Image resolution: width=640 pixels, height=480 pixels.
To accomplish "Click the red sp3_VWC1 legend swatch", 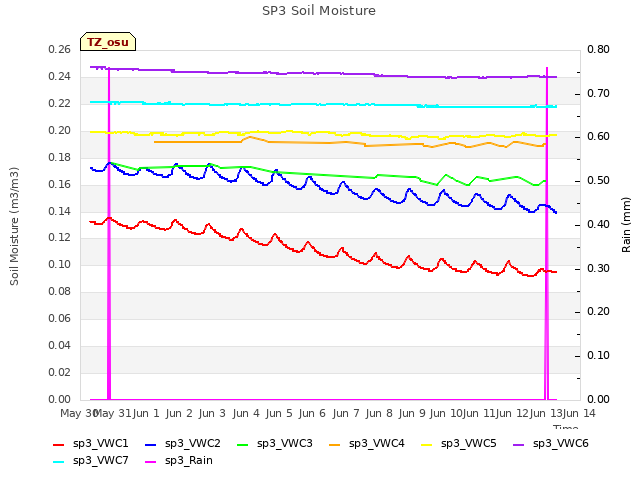I will point(59,444).
